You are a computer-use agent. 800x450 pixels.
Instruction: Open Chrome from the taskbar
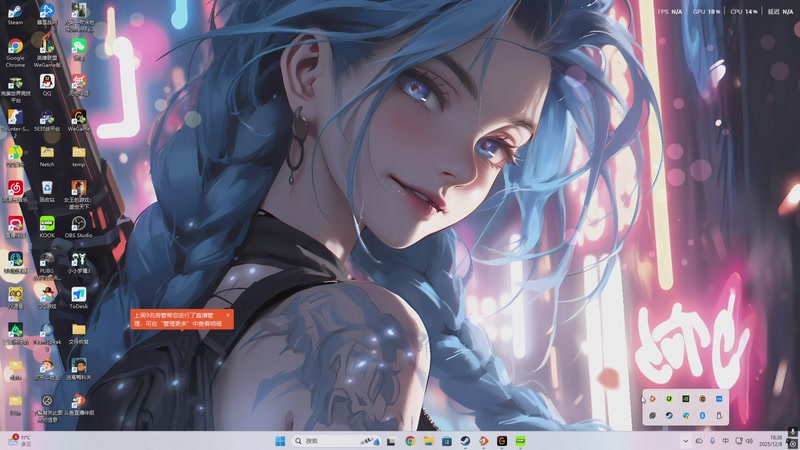point(410,441)
